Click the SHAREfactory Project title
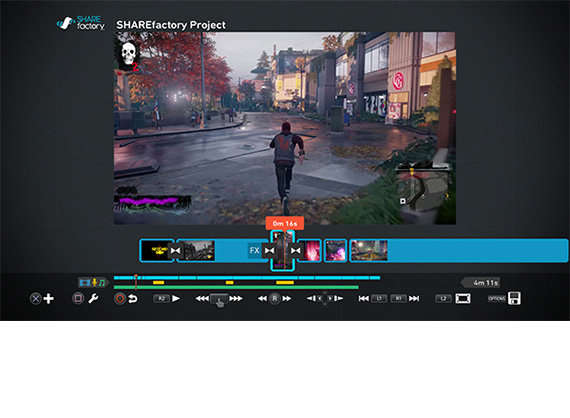 pos(171,25)
